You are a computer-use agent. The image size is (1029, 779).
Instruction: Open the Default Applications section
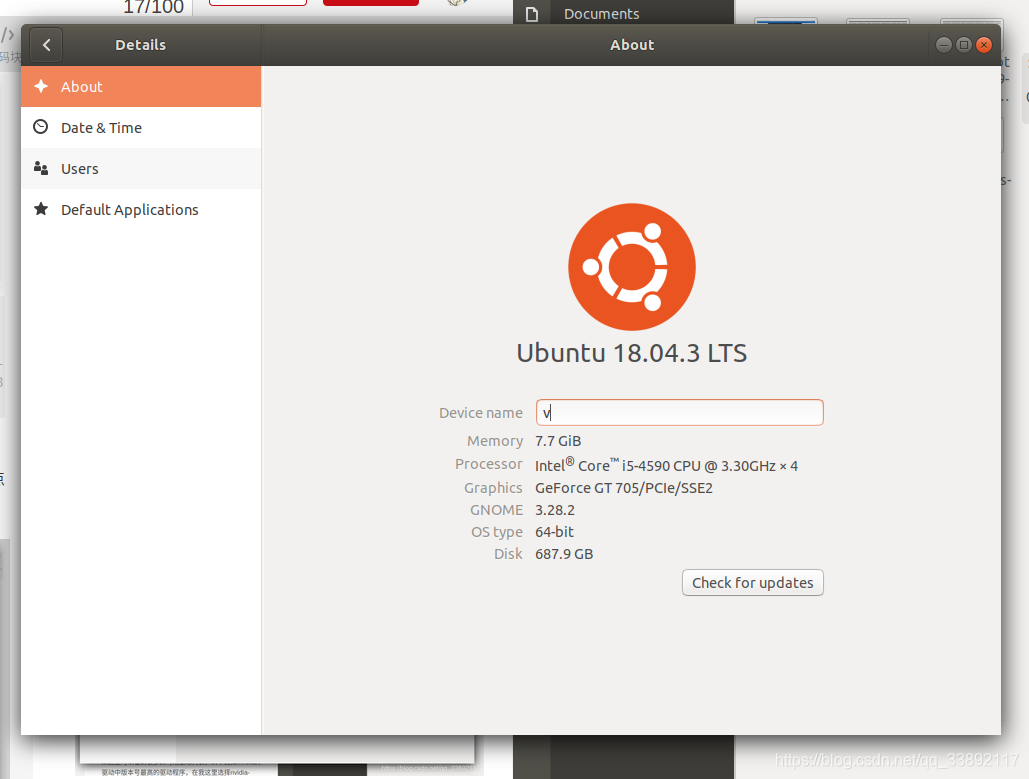click(x=130, y=209)
